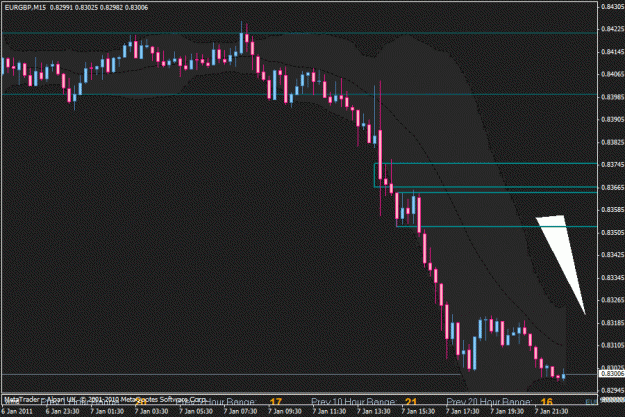Viewport: 625px width, 417px height.
Task: Click the 7 Jan 15:30 time label
Action: coord(418,411)
